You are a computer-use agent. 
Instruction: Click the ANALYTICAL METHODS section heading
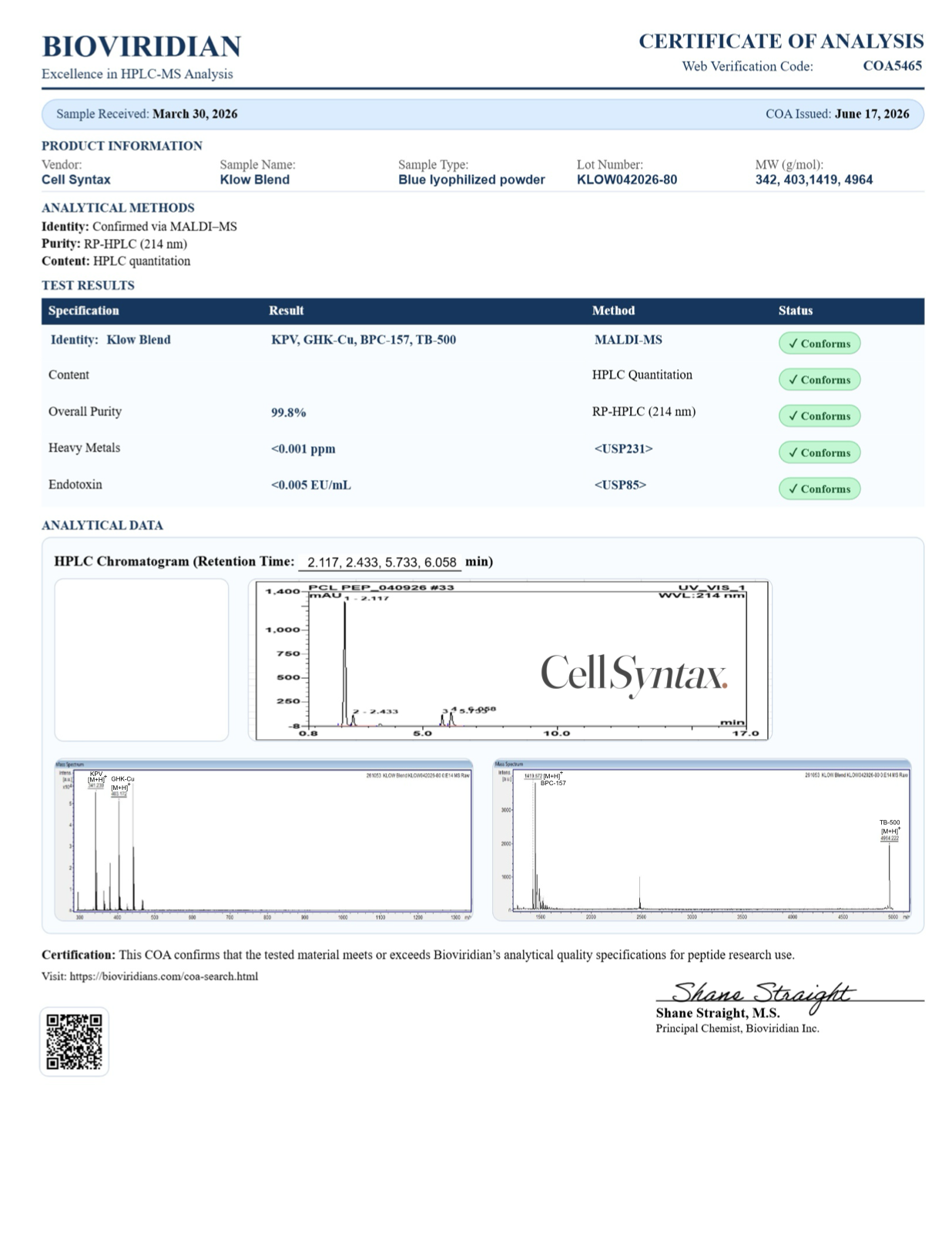[118, 207]
